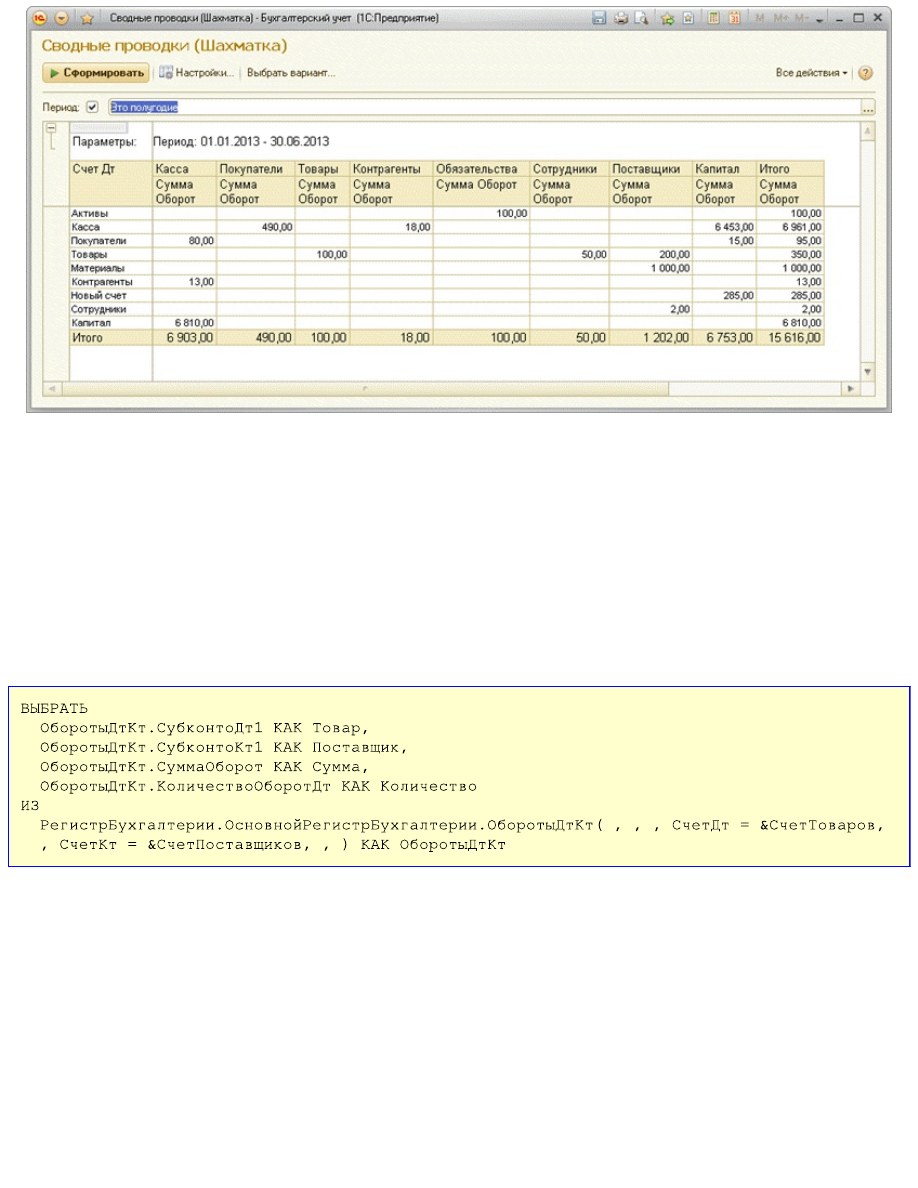Collapse the report group with the minus box
This screenshot has width=918, height=1188.
point(50,128)
